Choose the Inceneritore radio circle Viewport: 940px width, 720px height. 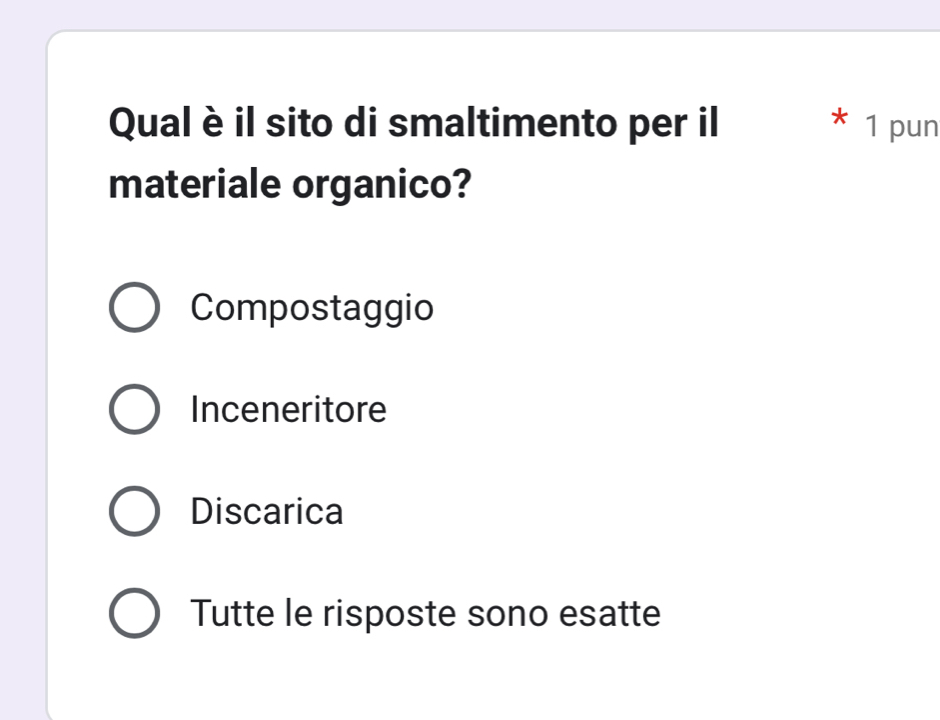tap(133, 410)
